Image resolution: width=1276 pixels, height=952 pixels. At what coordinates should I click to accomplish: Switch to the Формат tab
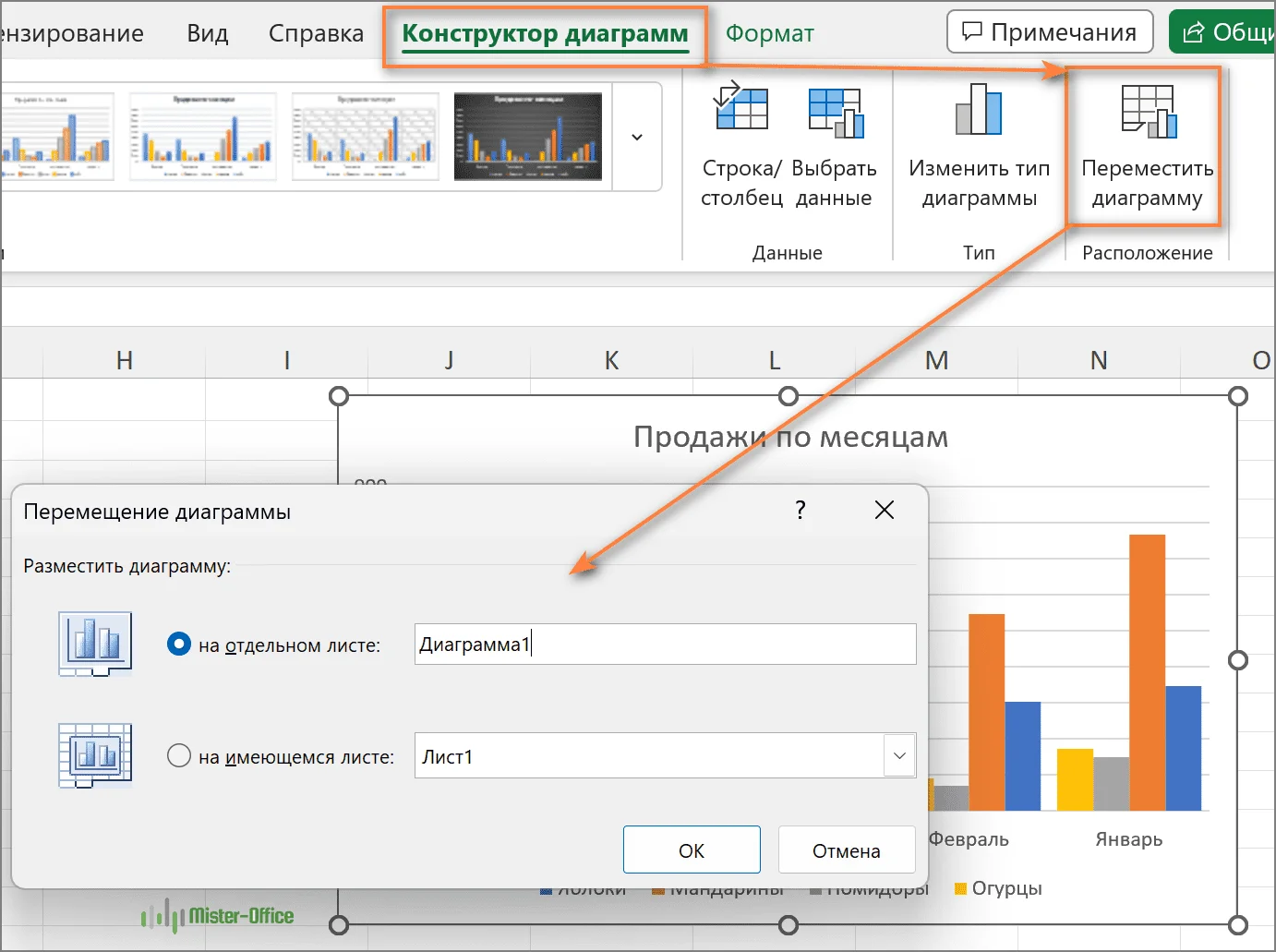[x=769, y=34]
